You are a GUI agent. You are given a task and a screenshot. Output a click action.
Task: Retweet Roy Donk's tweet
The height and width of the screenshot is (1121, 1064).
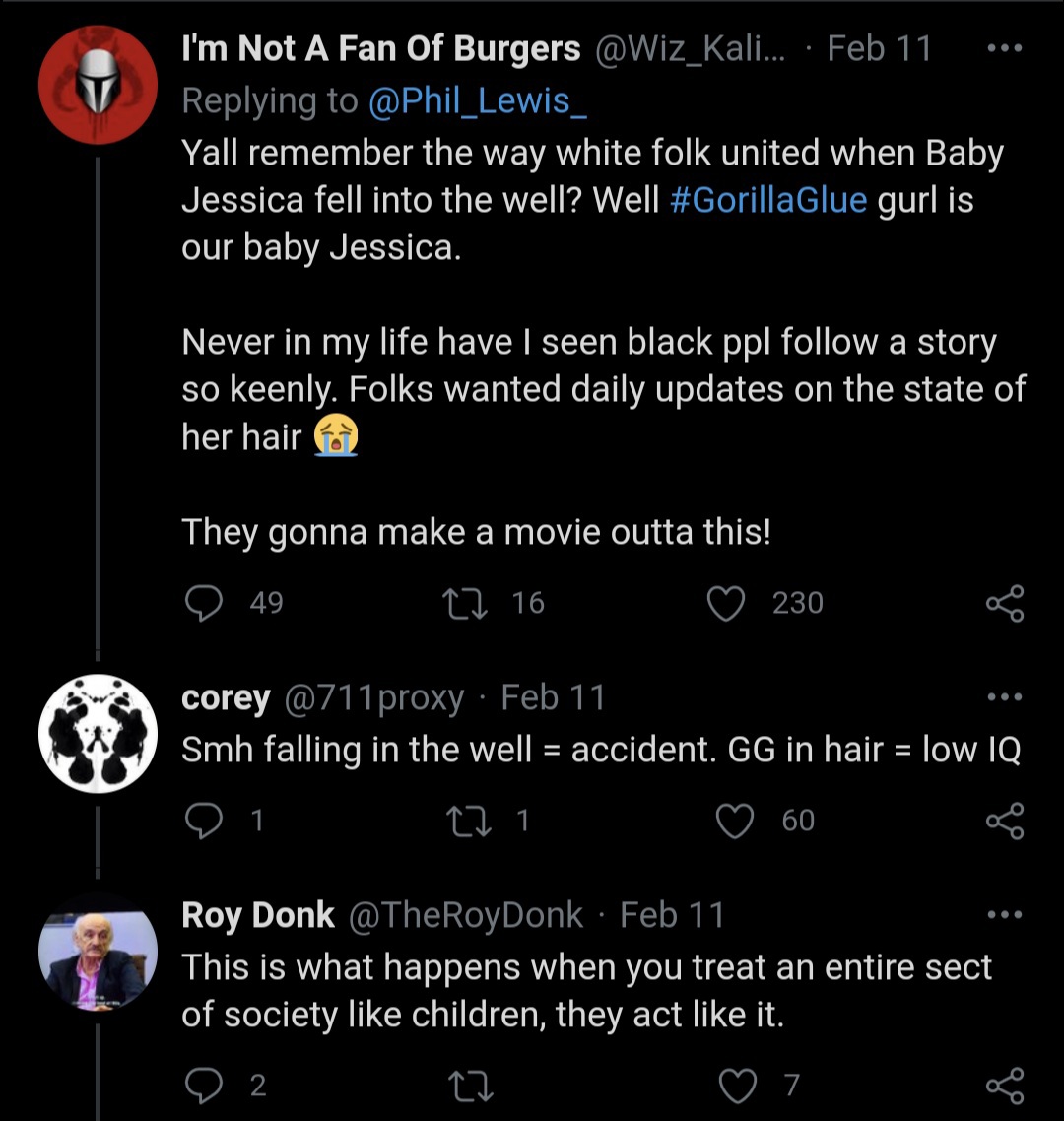[470, 1086]
